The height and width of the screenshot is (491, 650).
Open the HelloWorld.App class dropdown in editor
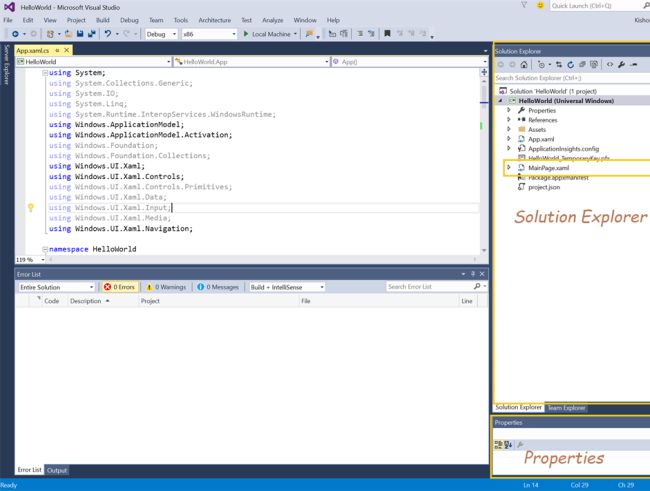[x=252, y=62]
